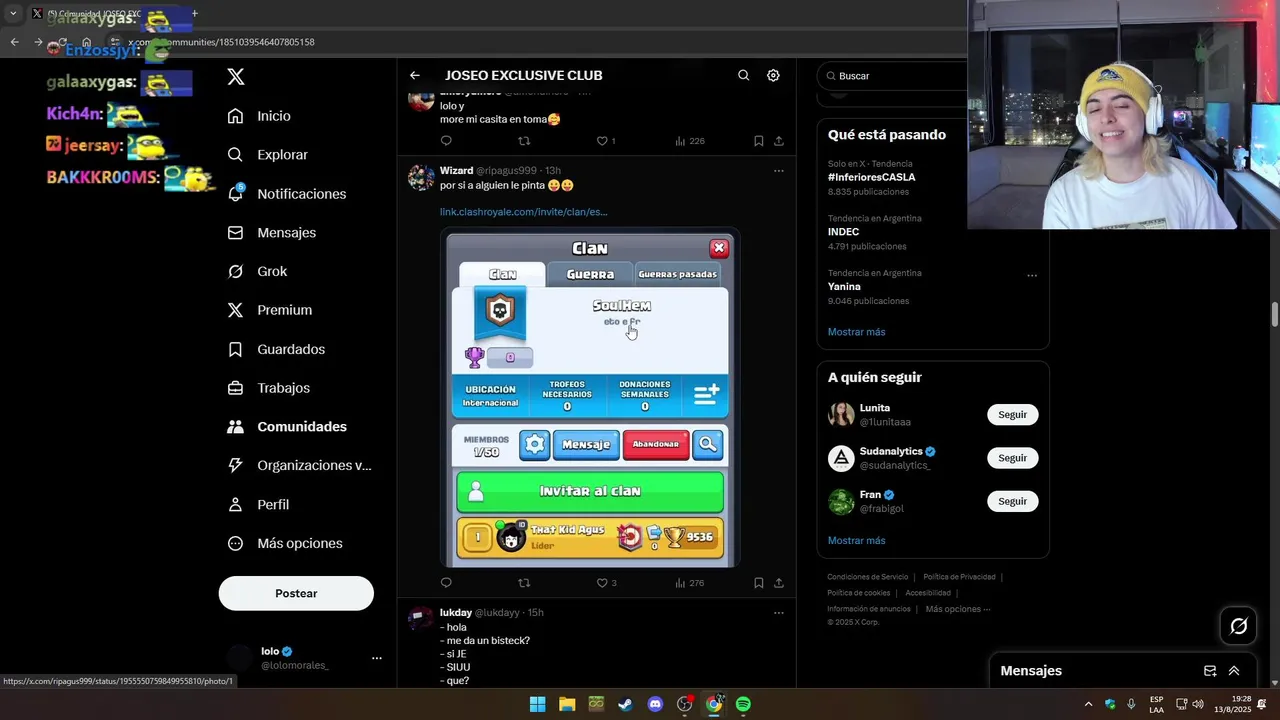
Task: View Wizard's post stats 276
Action: (689, 583)
